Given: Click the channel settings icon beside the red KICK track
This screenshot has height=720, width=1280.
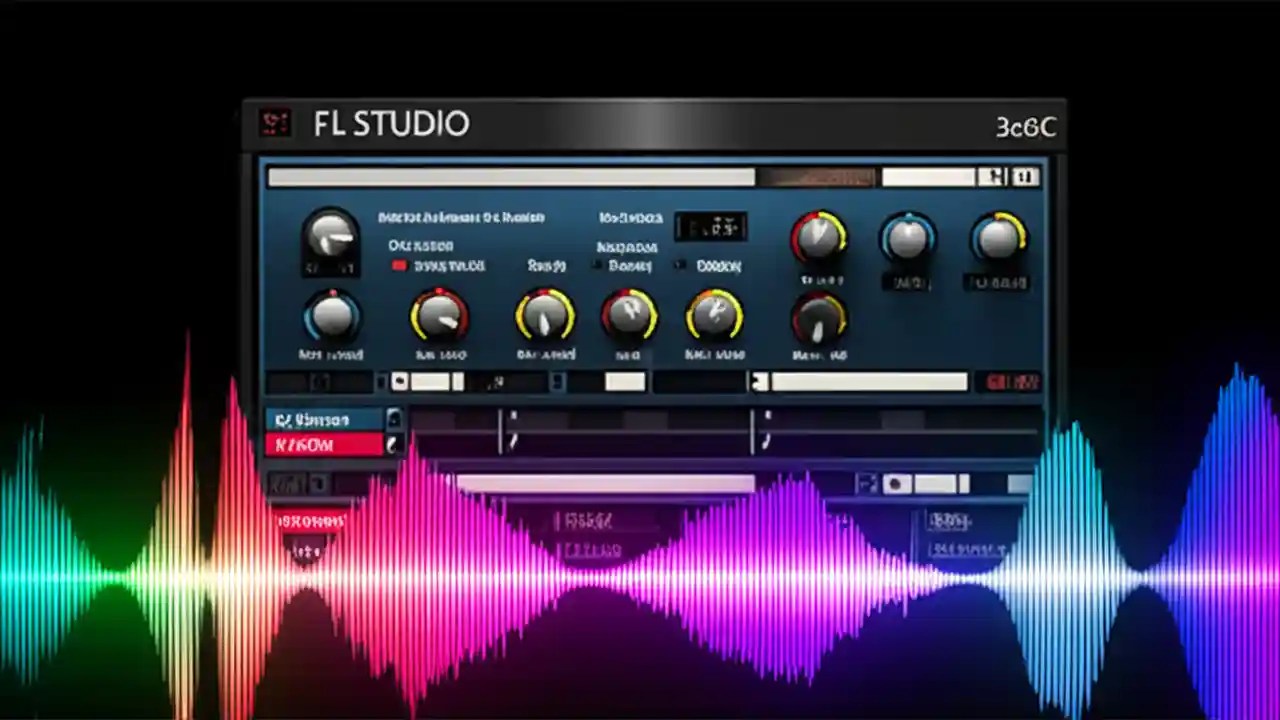Looking at the screenshot, I should 393,445.
